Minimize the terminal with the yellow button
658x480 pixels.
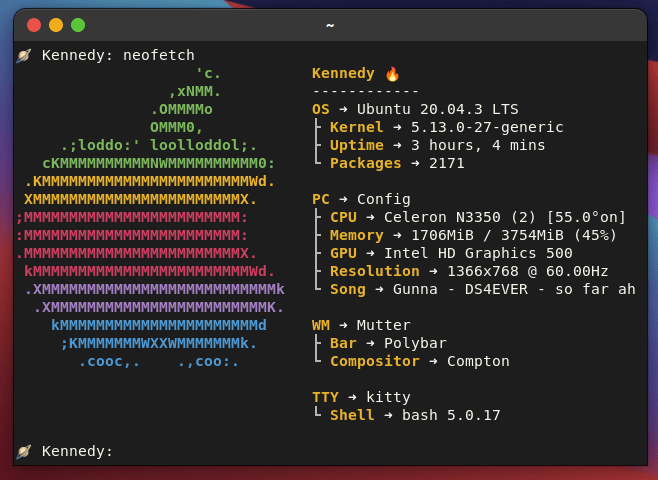(56, 25)
